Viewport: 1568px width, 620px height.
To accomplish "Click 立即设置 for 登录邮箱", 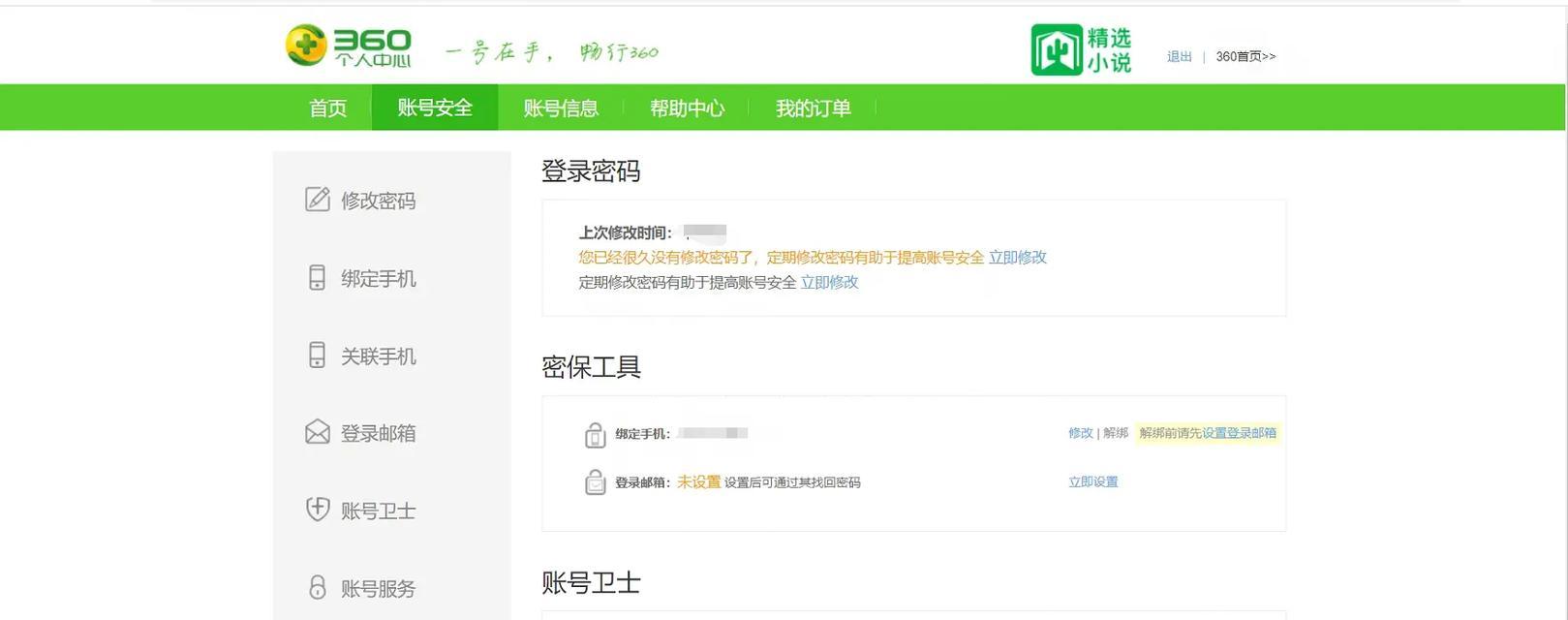I will tap(1093, 481).
